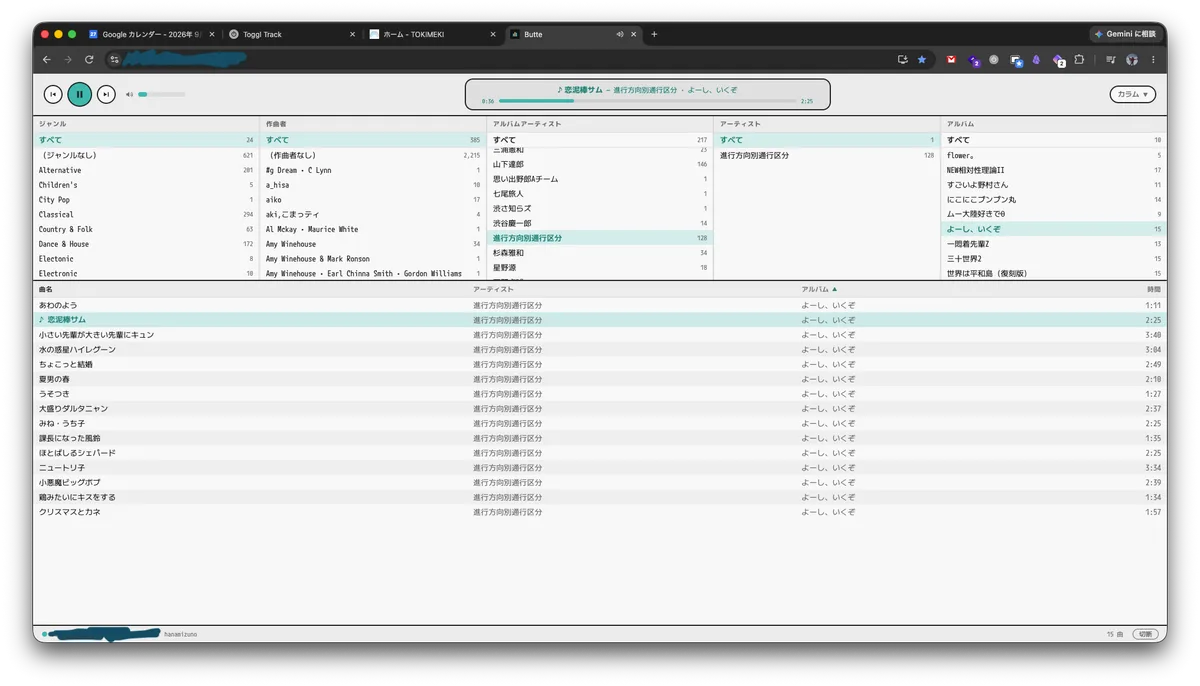This screenshot has width=1200, height=686.
Task: Open the Chrome three-dot menu
Action: (x=1152, y=60)
